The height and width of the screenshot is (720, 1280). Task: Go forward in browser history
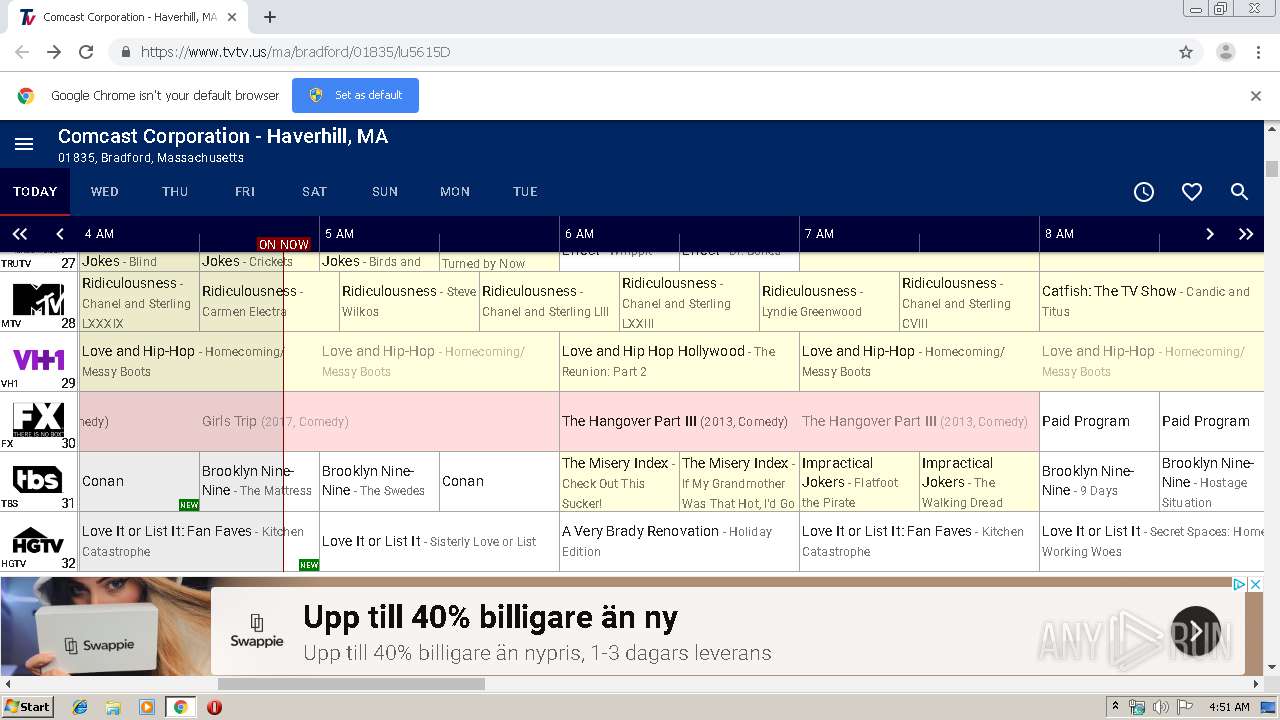pos(54,52)
